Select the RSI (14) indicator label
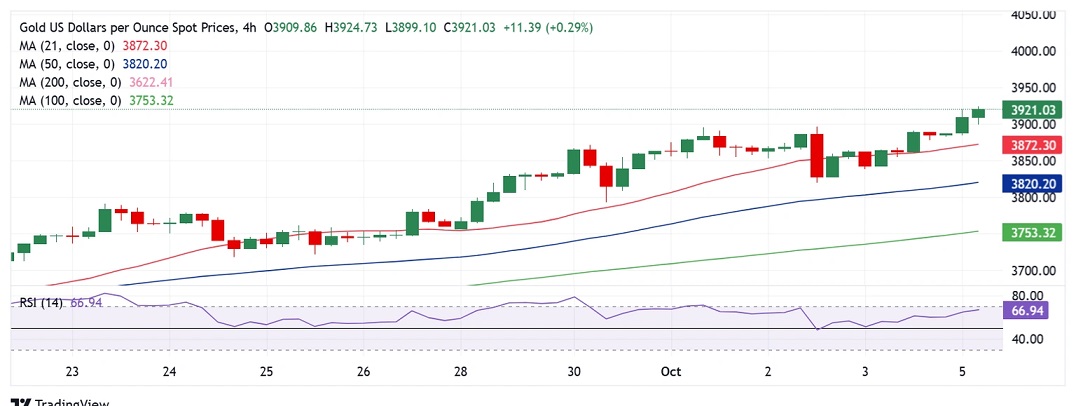 click(41, 302)
